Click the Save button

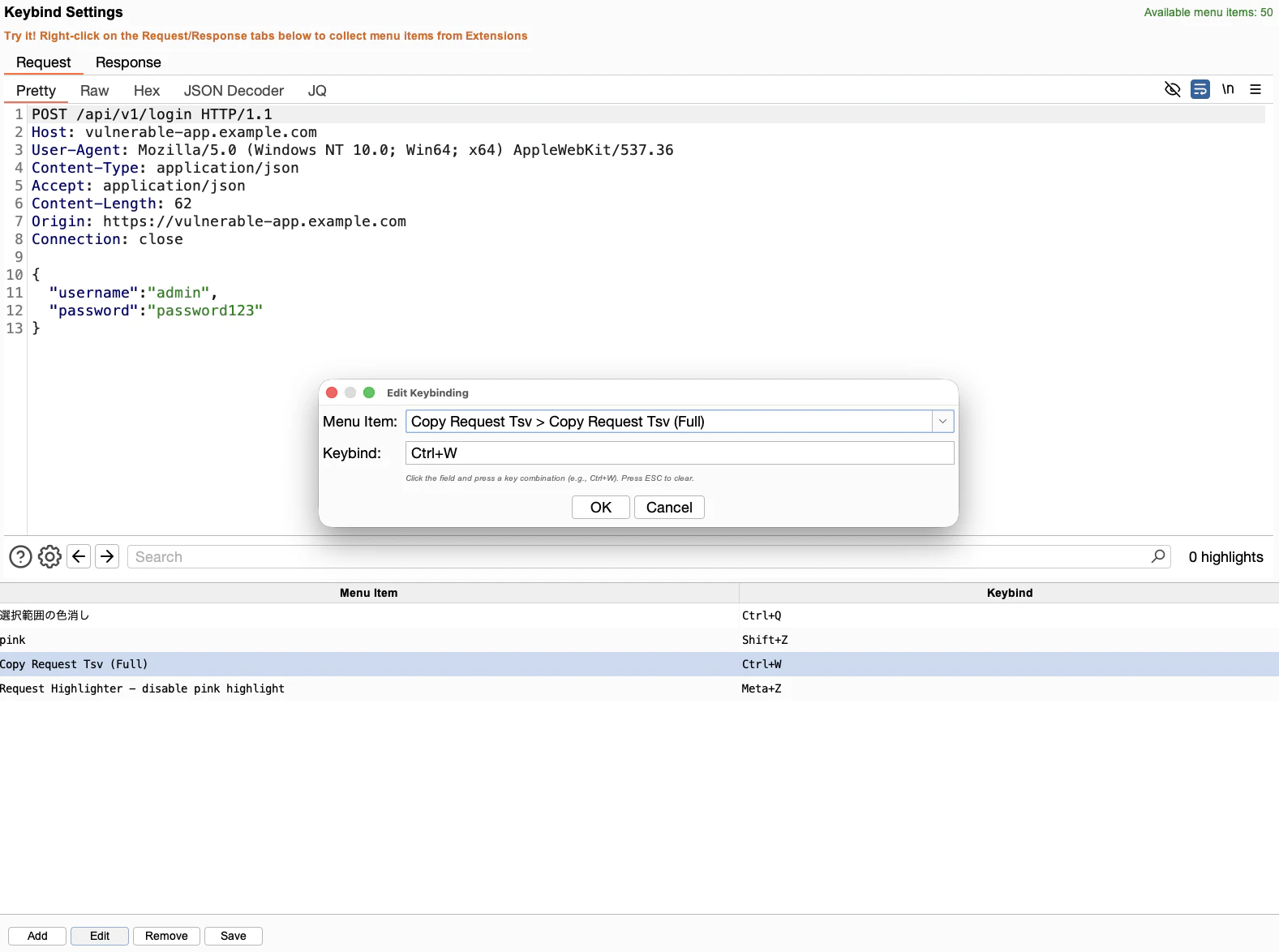[234, 936]
